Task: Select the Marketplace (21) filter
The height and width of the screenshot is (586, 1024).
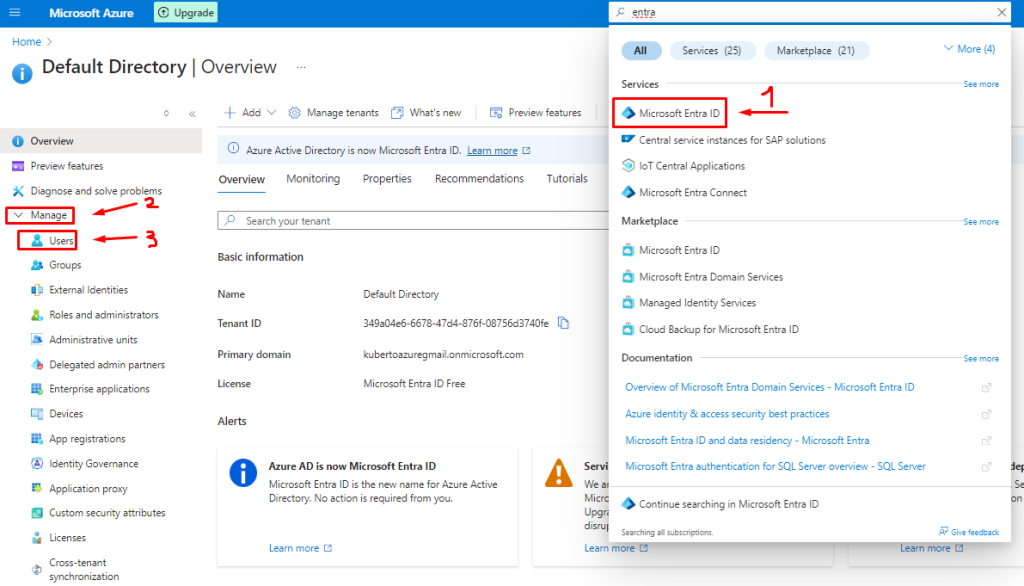Action: 816,50
